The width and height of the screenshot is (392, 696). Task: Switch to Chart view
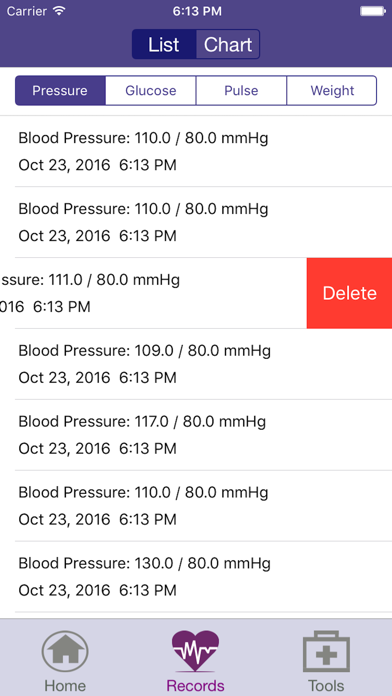coord(228,44)
